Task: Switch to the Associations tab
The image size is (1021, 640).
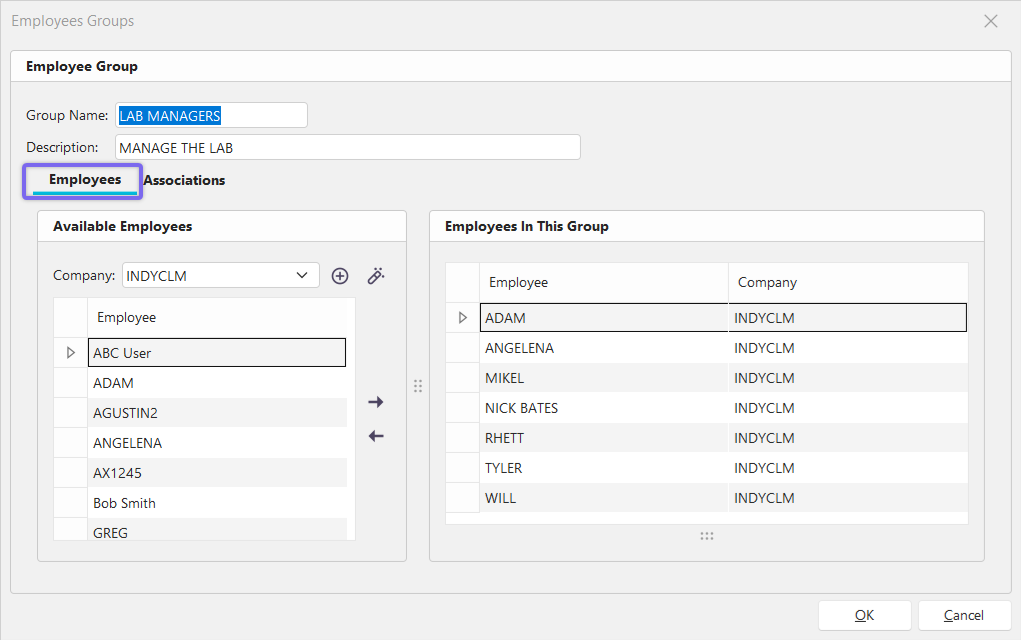Action: 184,181
